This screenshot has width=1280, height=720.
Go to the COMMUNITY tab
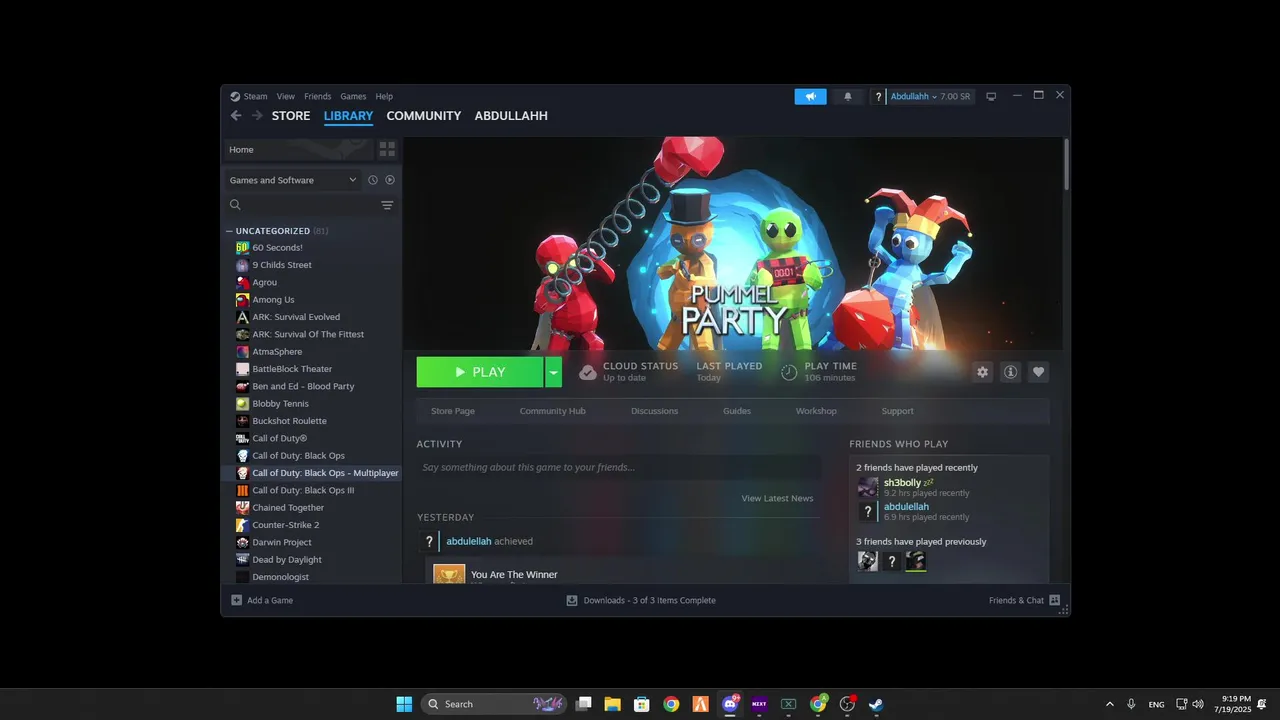(424, 116)
